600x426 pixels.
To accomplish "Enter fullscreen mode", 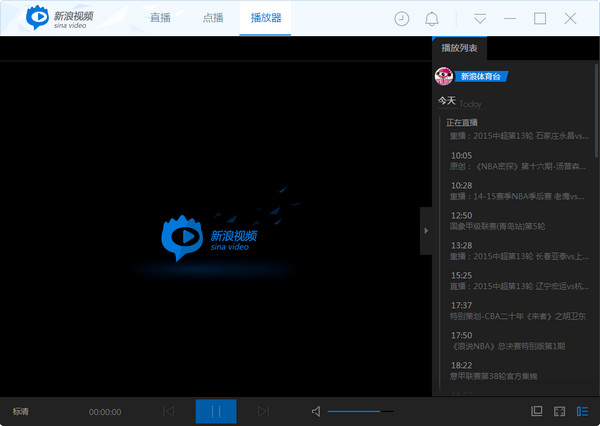I will click(559, 411).
